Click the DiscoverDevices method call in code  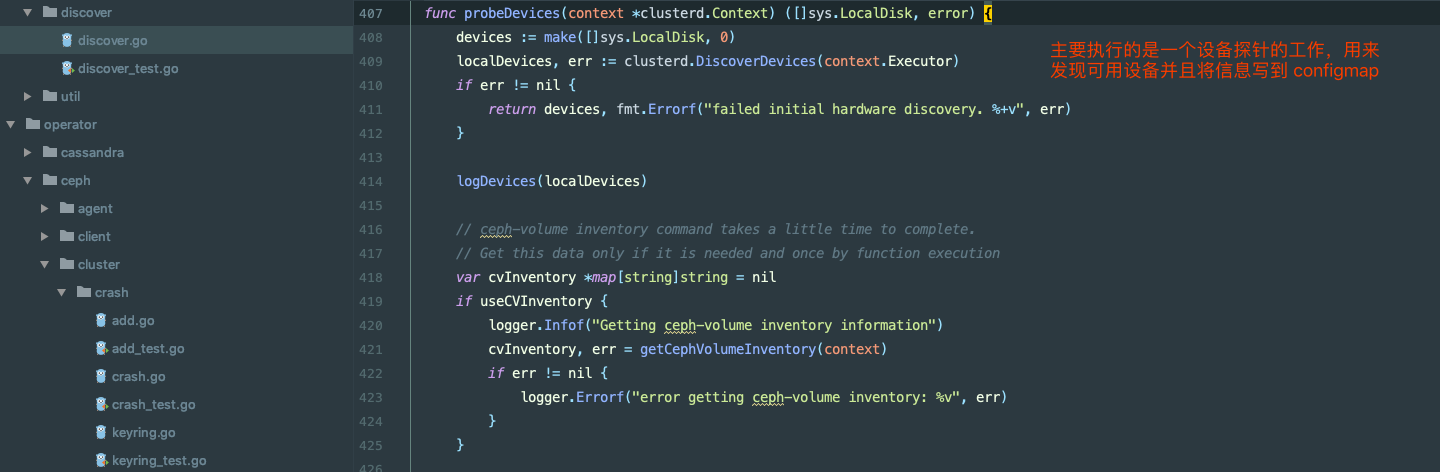(x=756, y=61)
